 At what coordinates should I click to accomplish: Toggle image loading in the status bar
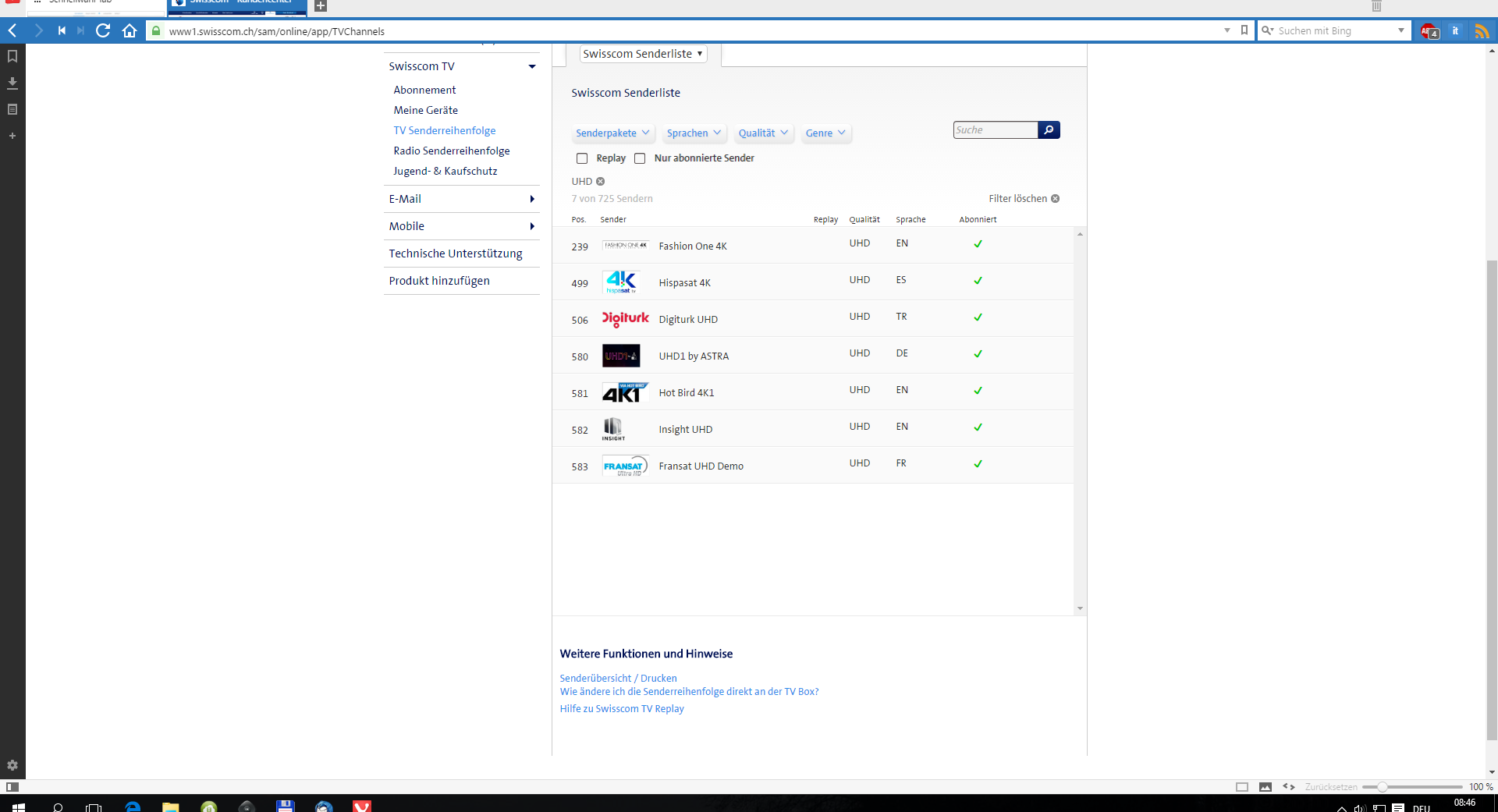[x=1265, y=787]
